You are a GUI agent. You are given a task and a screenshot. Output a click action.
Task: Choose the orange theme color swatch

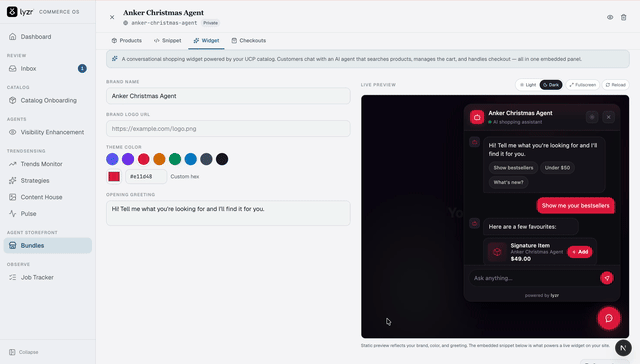(x=159, y=159)
